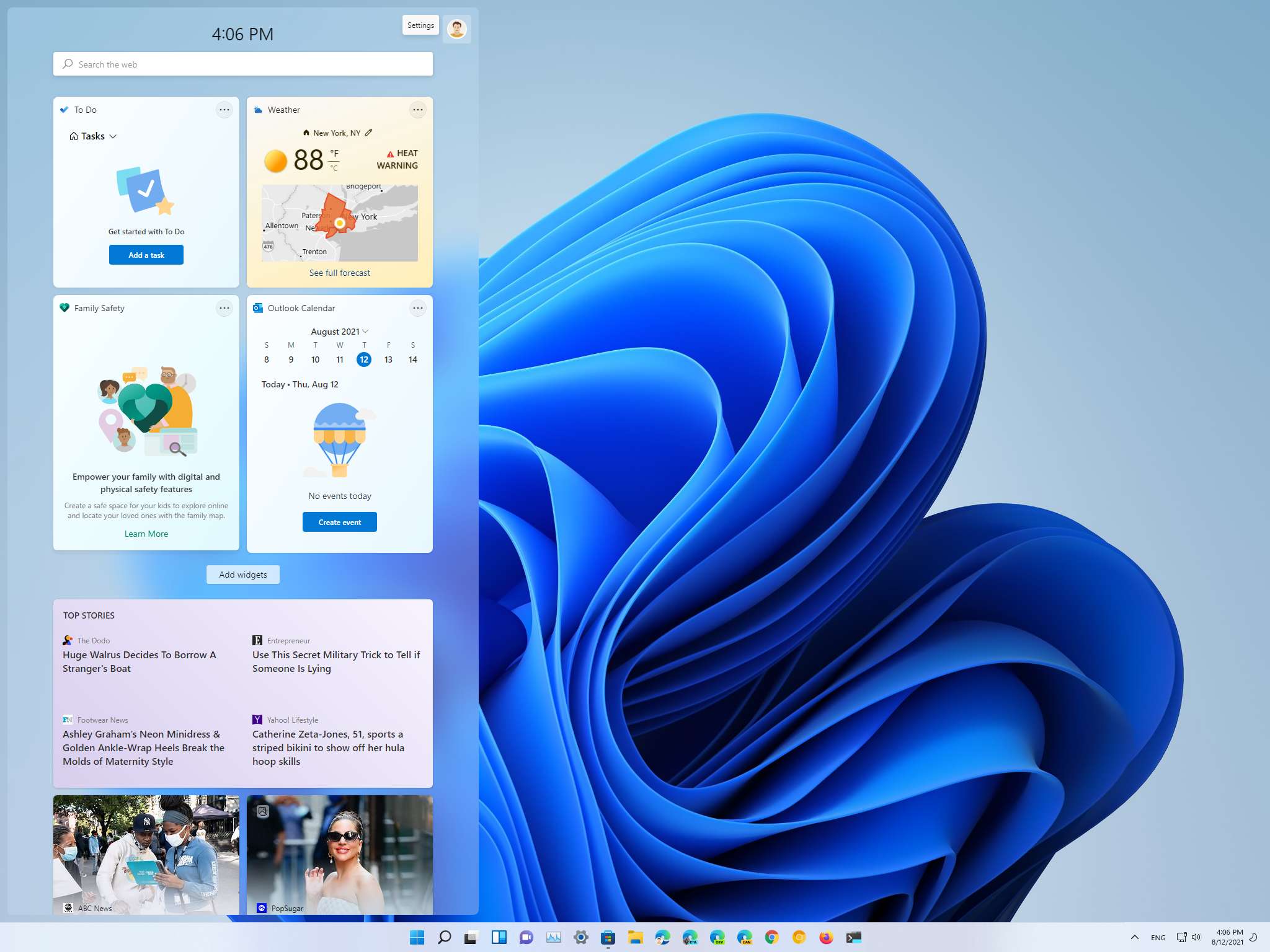Image resolution: width=1270 pixels, height=952 pixels.
Task: Click Learn More link in Family Safety
Action: tap(145, 533)
